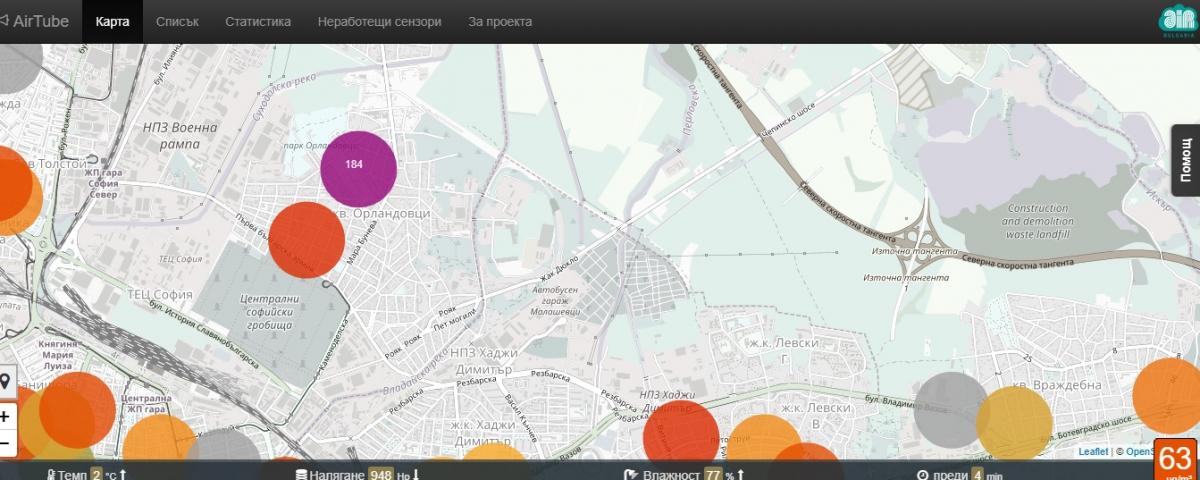The width and height of the screenshot is (1200, 480).
Task: Click the НПЗ Военна рампа label
Action: point(180,134)
